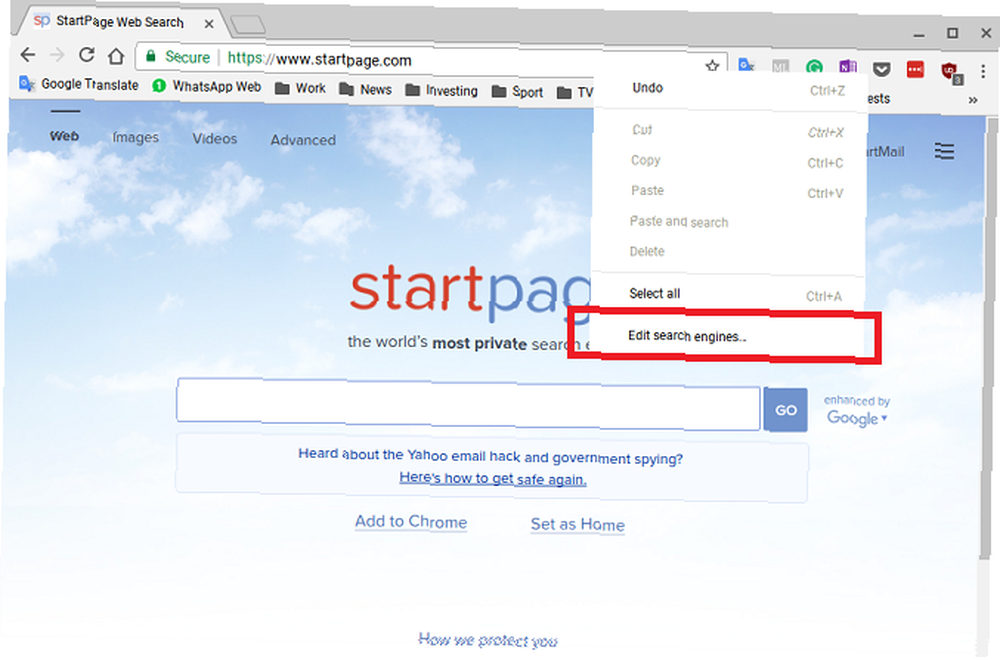Select the StartPage Web Search tab
The height and width of the screenshot is (660, 1000).
(119, 22)
